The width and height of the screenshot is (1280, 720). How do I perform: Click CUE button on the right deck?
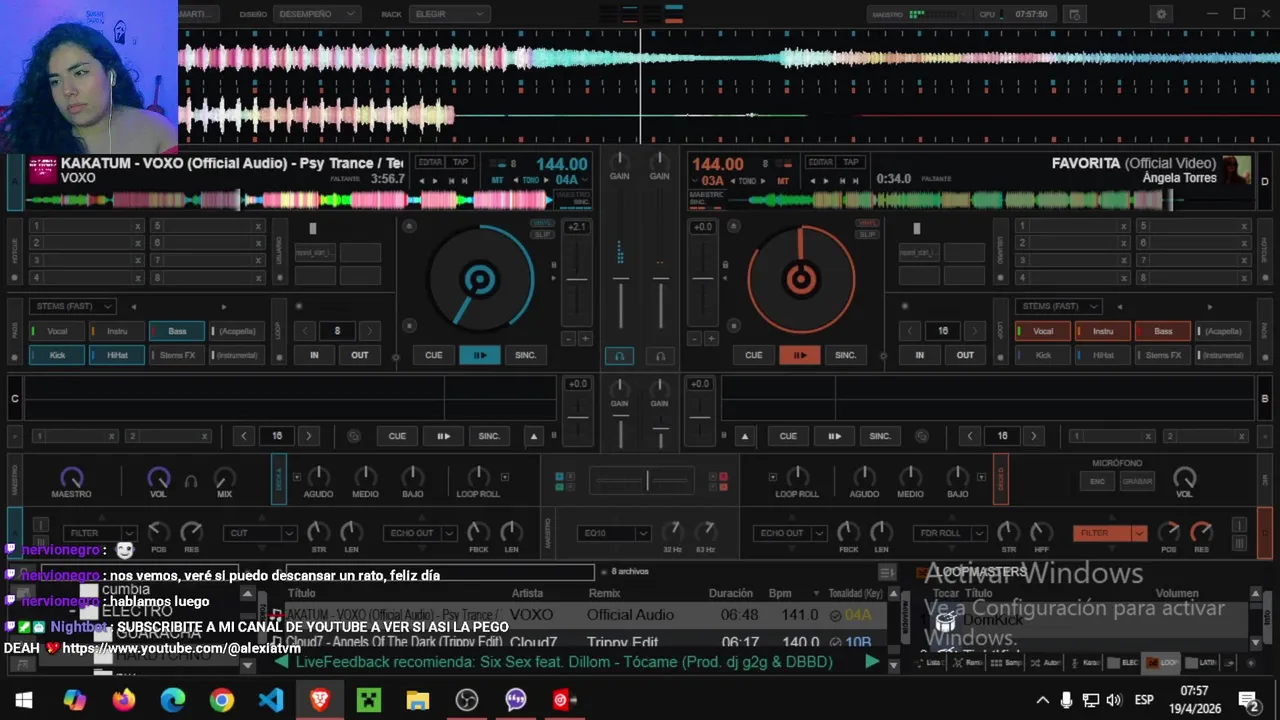753,355
